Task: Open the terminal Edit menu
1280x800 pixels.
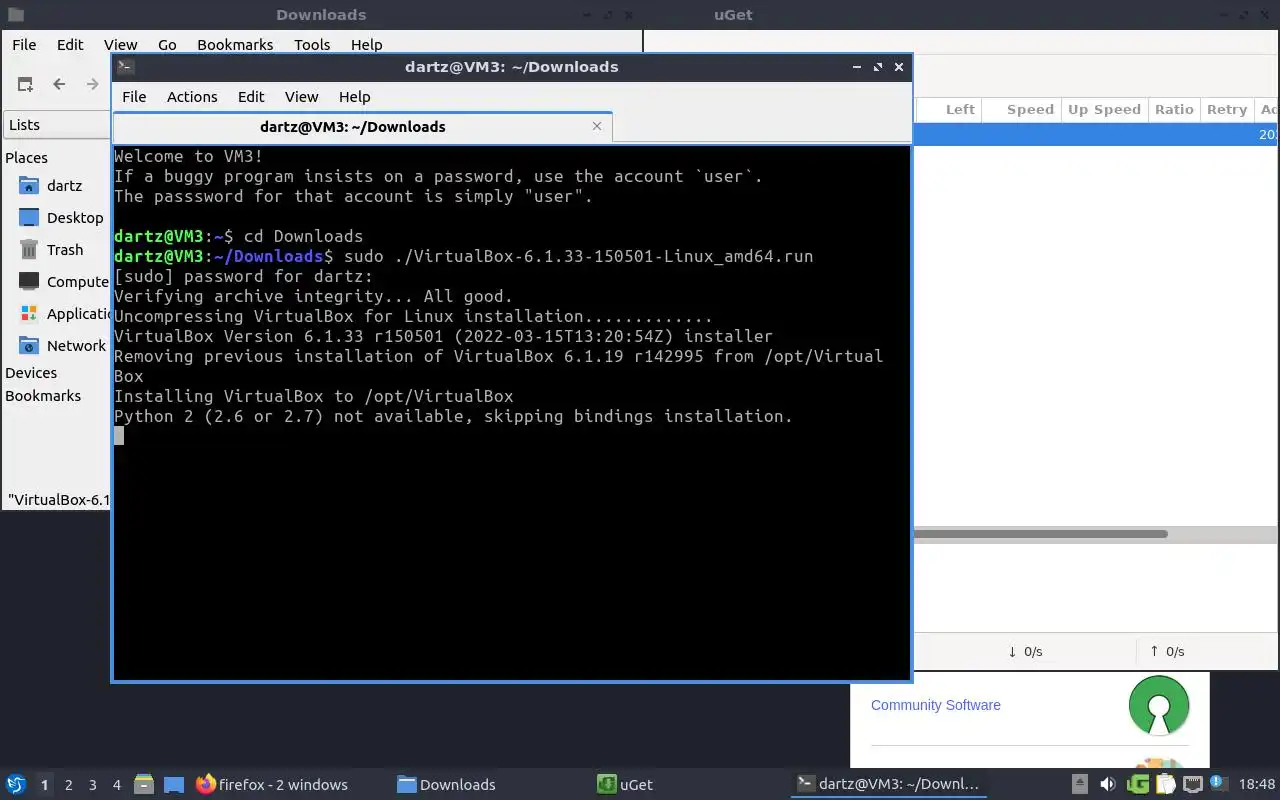Action: click(251, 97)
